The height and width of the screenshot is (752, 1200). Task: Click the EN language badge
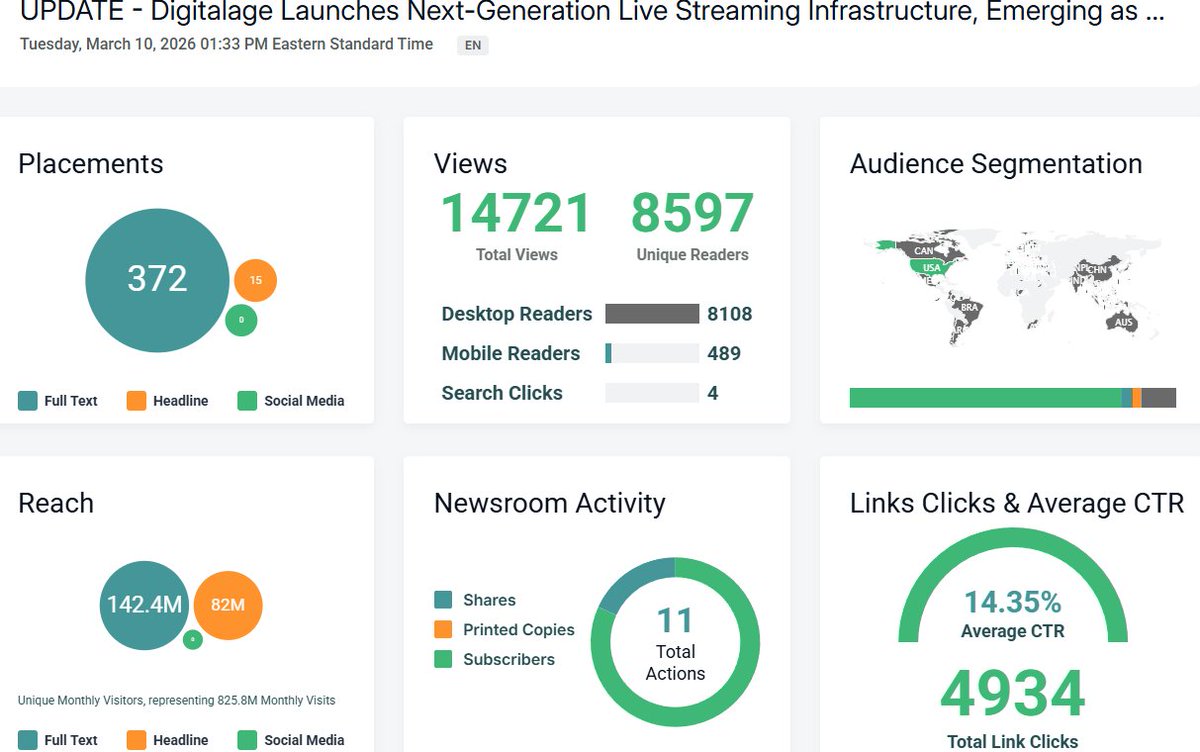pos(473,45)
